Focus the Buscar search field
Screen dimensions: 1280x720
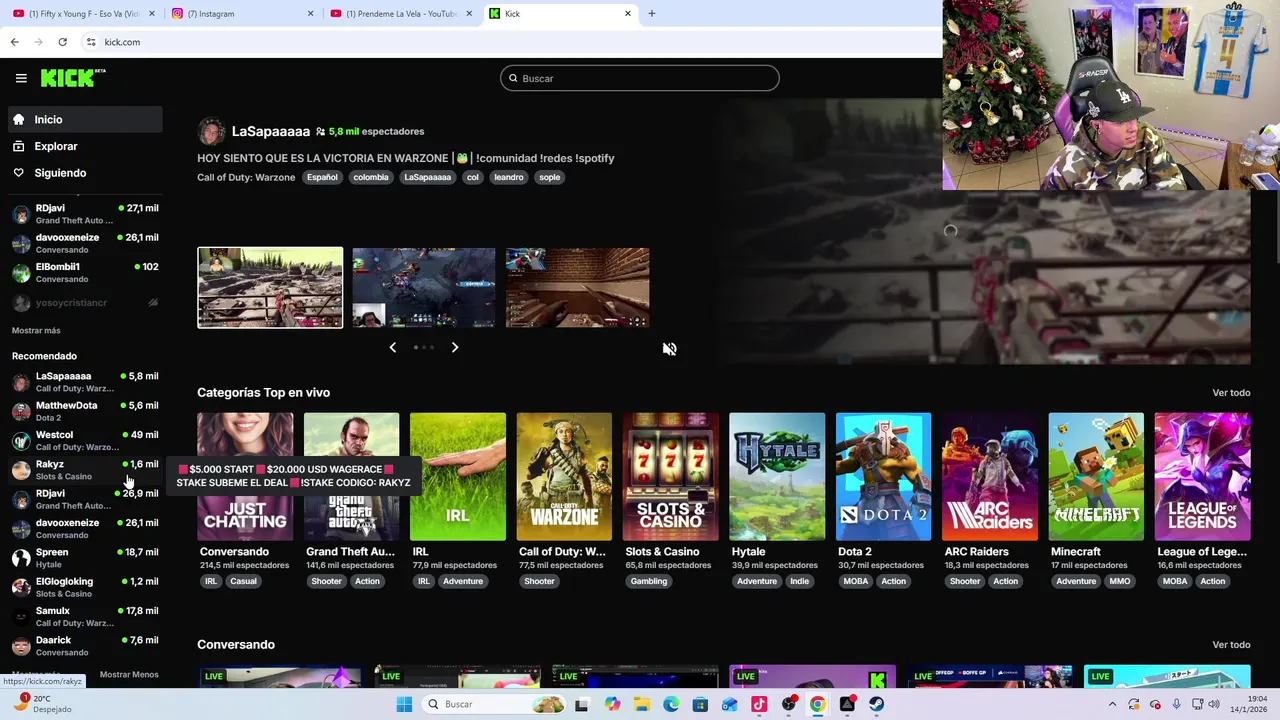click(640, 78)
